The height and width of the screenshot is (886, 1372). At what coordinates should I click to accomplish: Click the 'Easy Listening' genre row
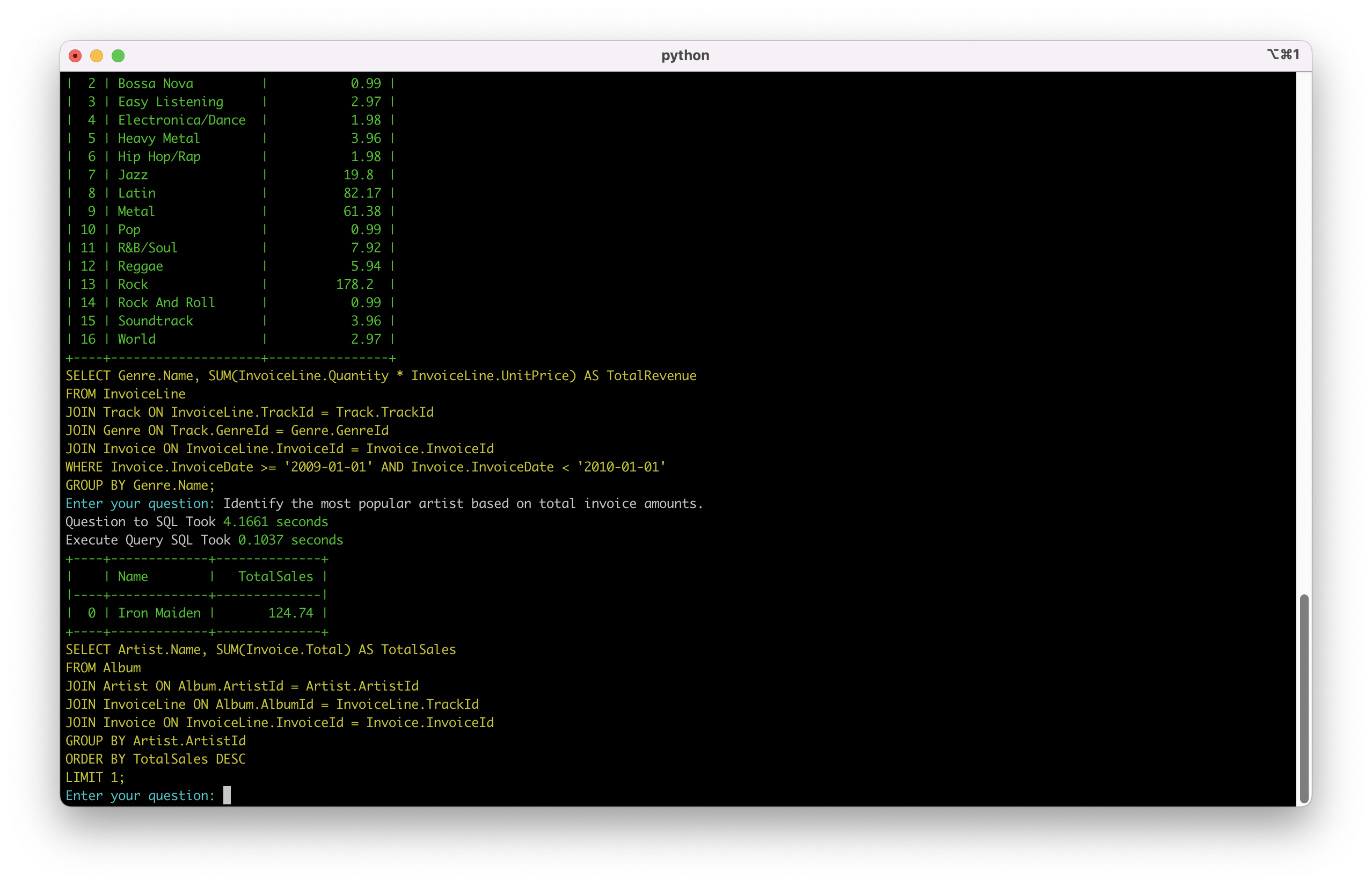coord(231,102)
